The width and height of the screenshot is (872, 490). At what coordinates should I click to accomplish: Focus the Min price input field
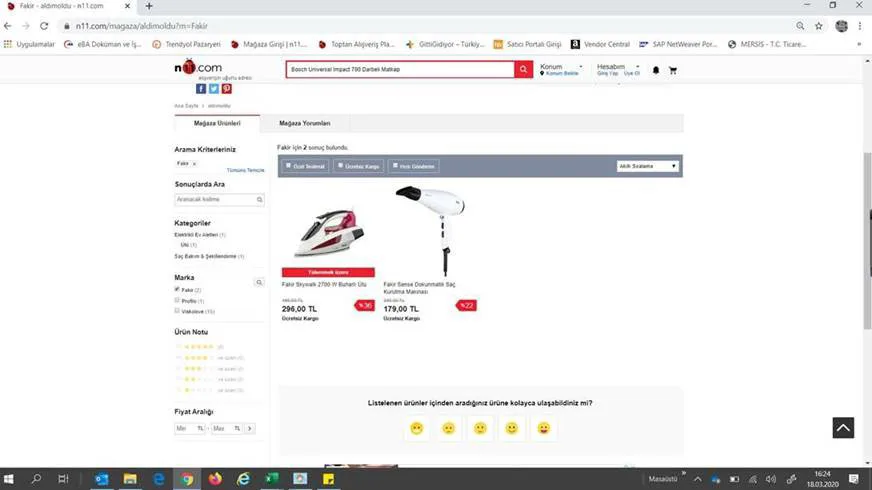pyautogui.click(x=190, y=428)
